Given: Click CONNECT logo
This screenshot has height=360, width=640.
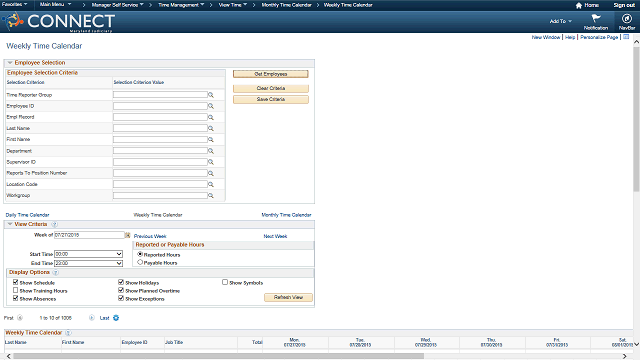Looking at the screenshot, I should [59, 22].
